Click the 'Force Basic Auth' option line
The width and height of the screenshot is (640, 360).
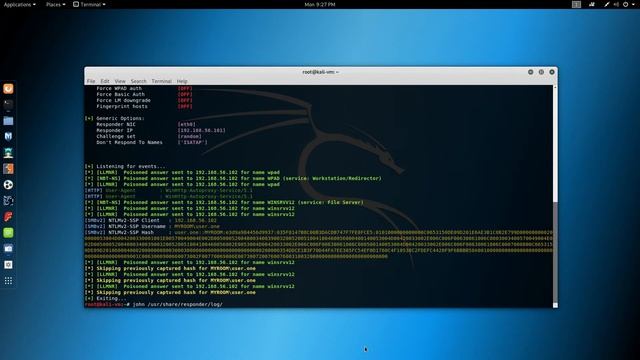point(144,94)
